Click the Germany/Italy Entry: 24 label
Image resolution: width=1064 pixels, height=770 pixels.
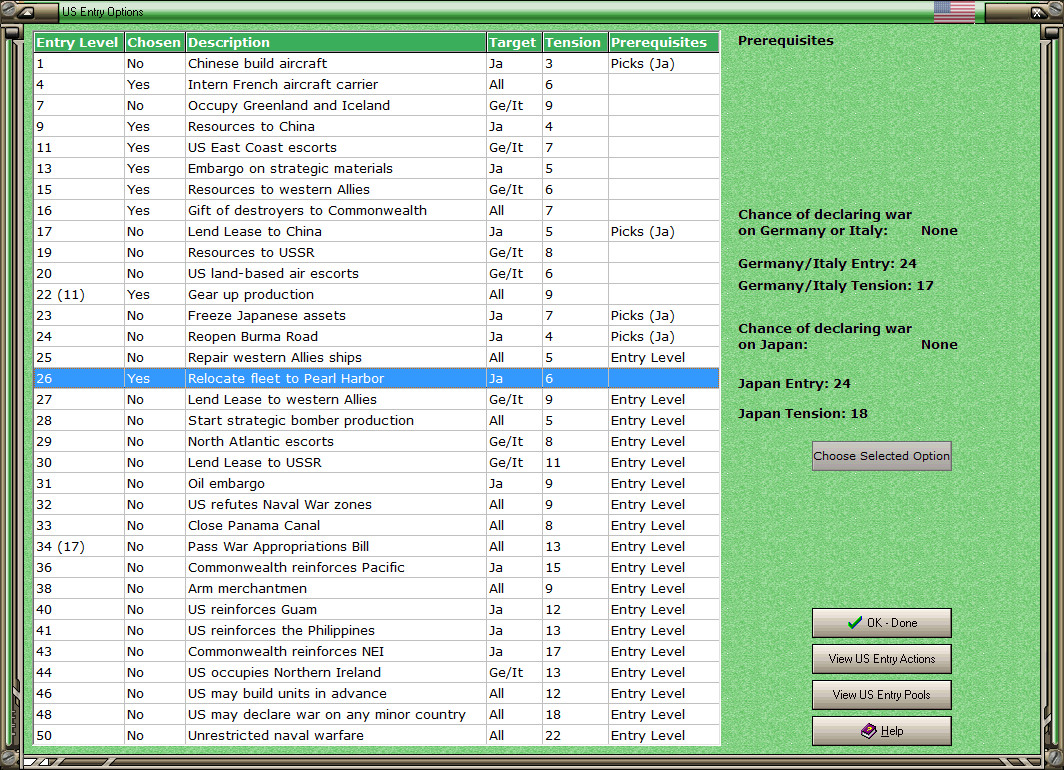pyautogui.click(x=827, y=263)
